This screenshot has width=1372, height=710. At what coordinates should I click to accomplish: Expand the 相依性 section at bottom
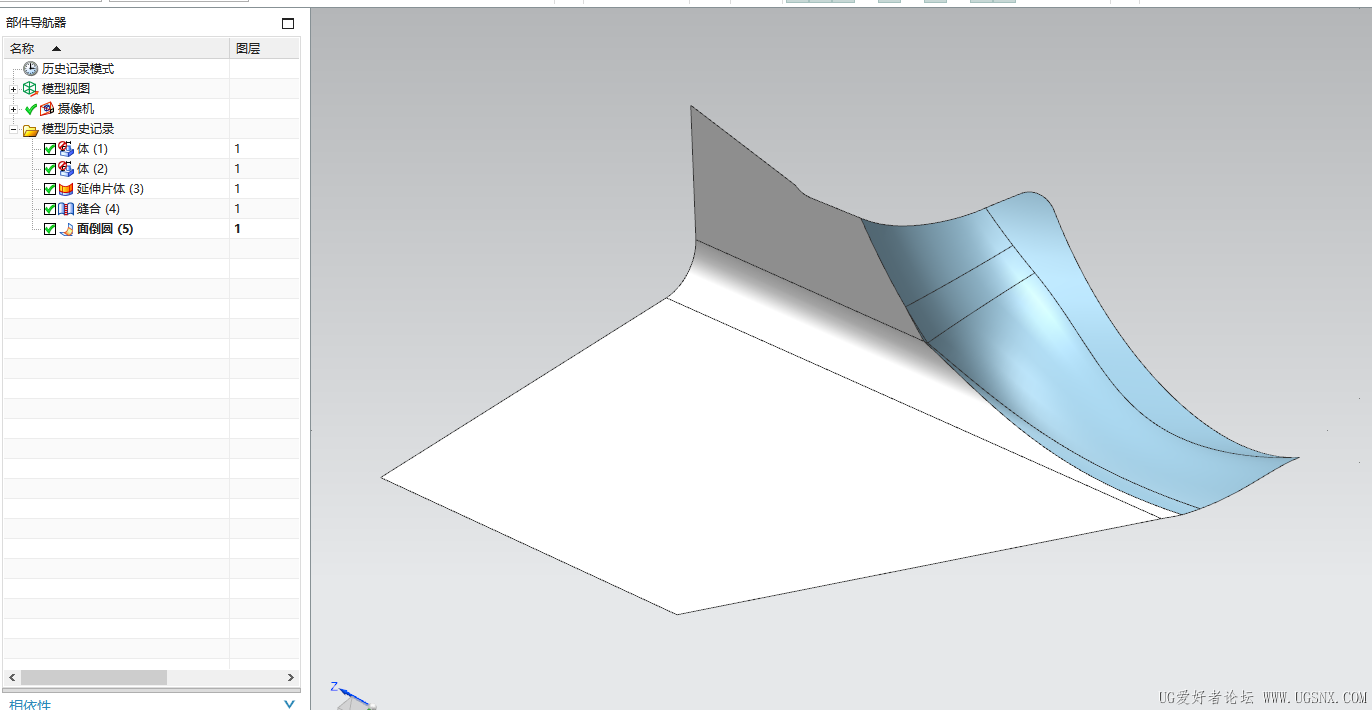pyautogui.click(x=289, y=703)
